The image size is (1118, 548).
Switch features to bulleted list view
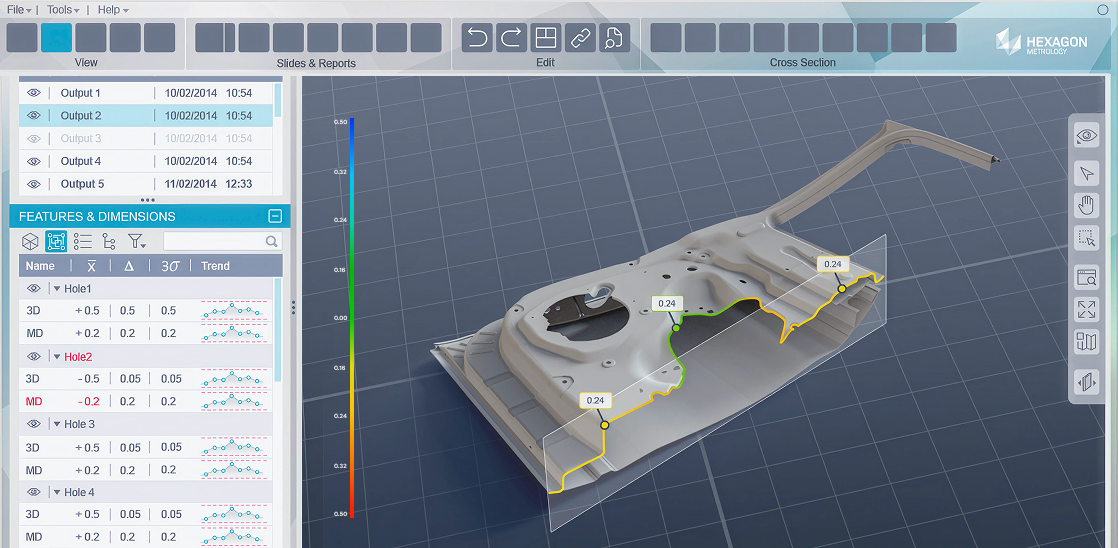83,242
